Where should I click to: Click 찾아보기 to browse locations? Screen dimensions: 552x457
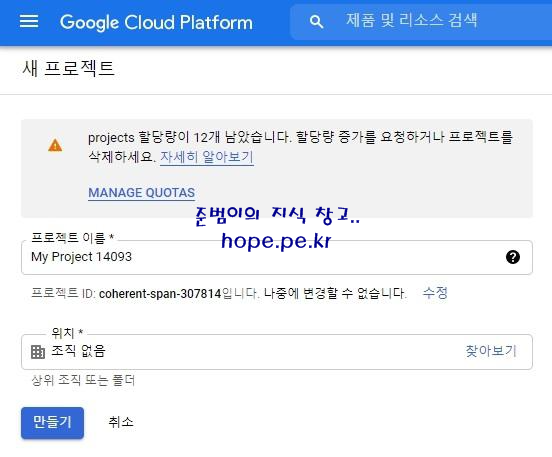click(491, 351)
